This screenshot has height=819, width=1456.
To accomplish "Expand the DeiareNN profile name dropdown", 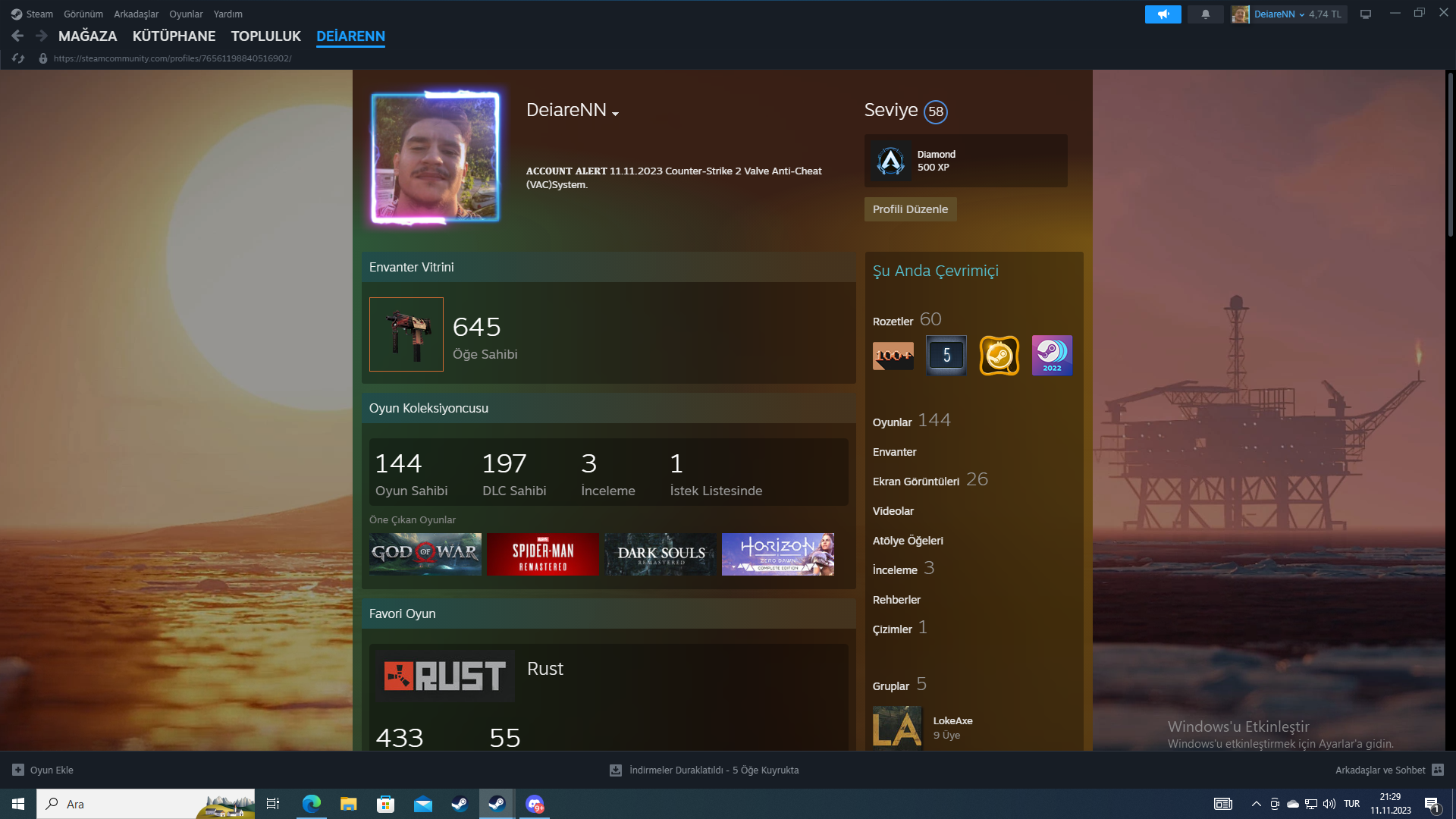I will 615,113.
